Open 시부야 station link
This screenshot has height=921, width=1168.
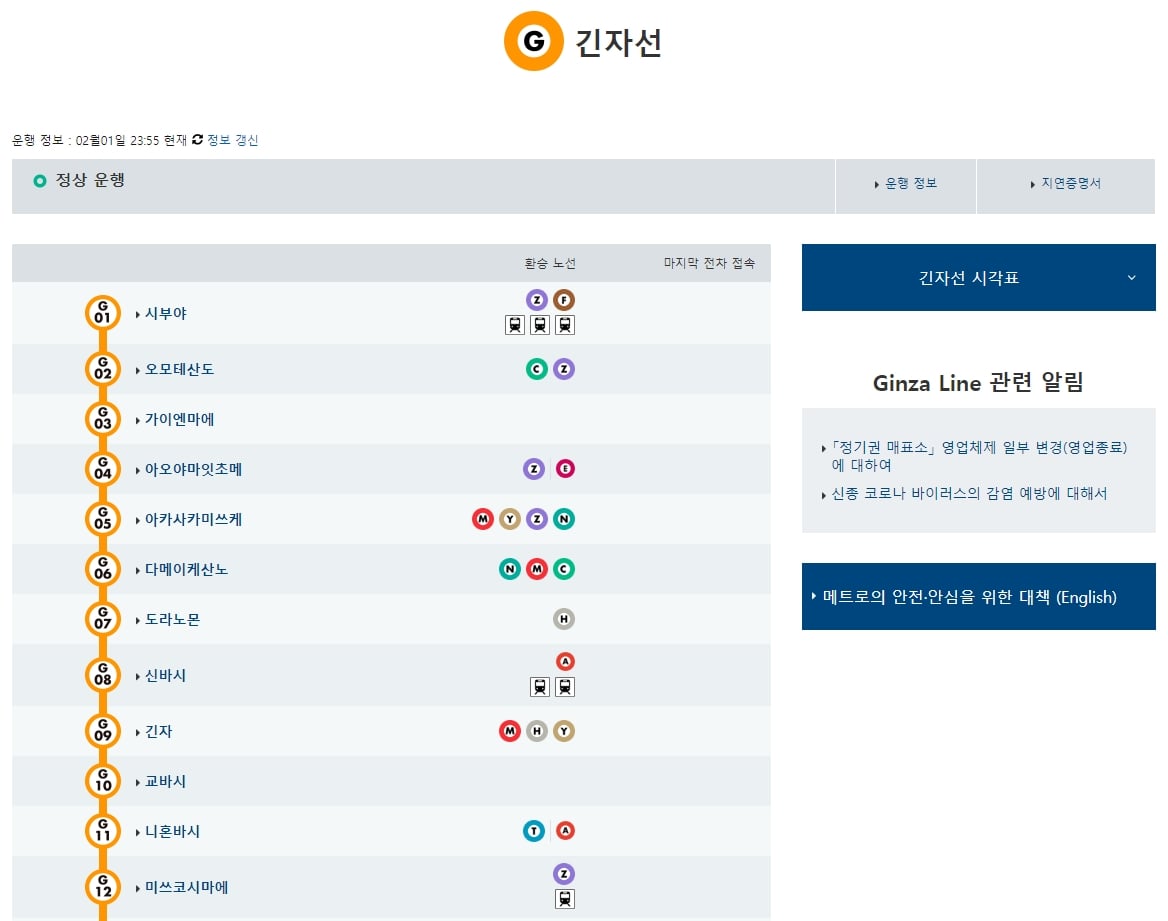(x=165, y=314)
